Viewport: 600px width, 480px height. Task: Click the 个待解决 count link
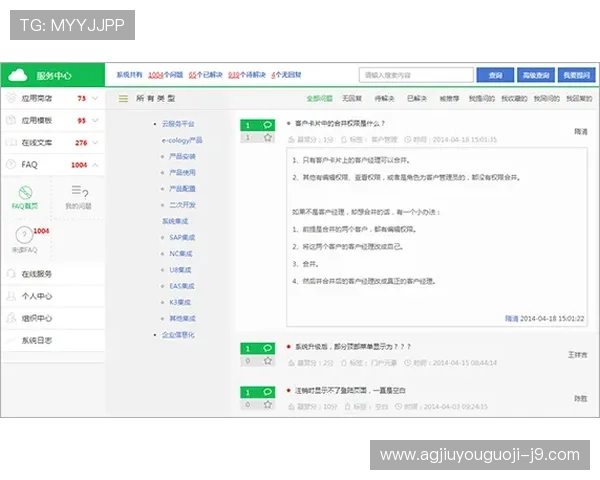coord(247,75)
